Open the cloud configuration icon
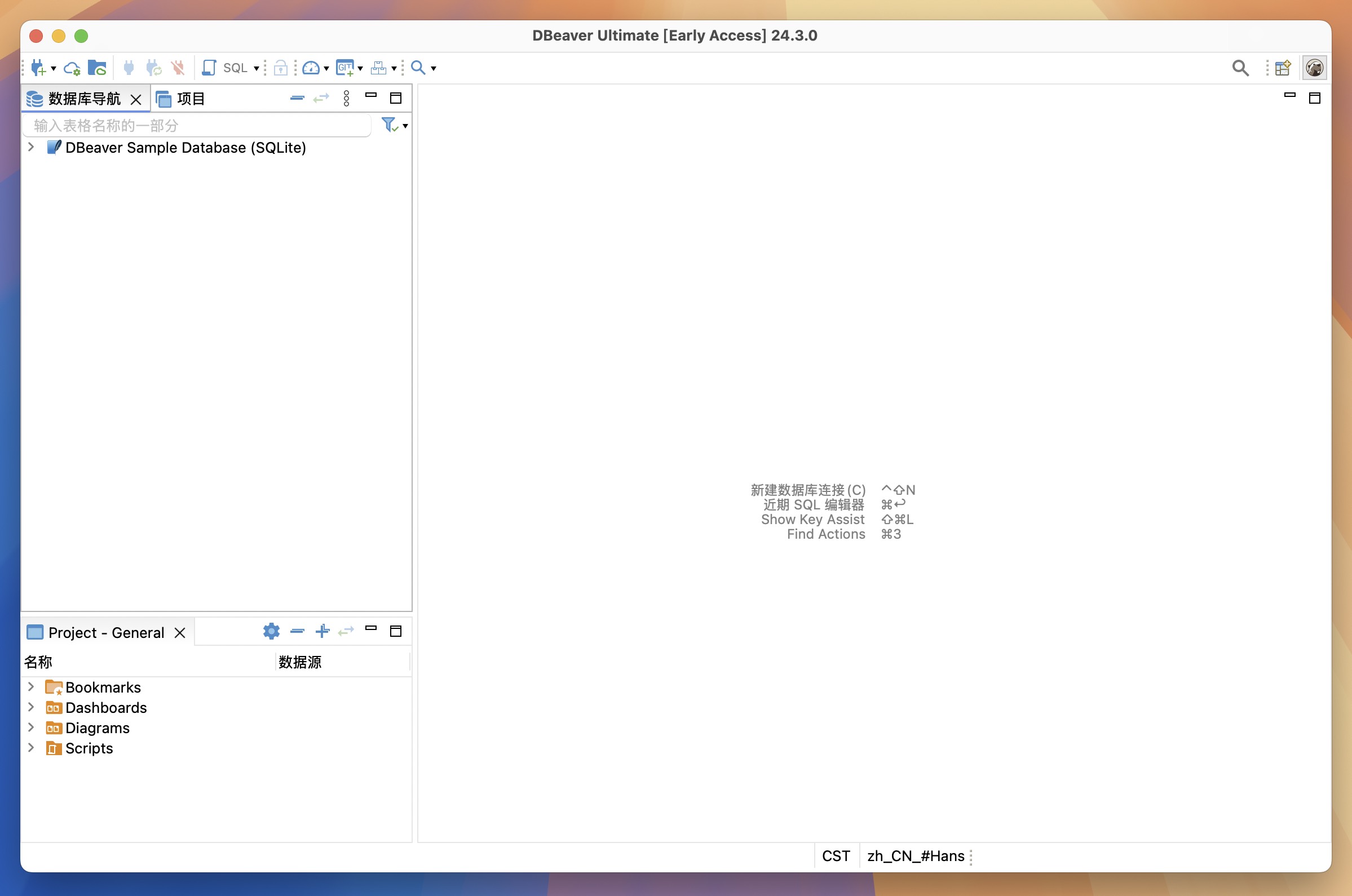 point(72,68)
